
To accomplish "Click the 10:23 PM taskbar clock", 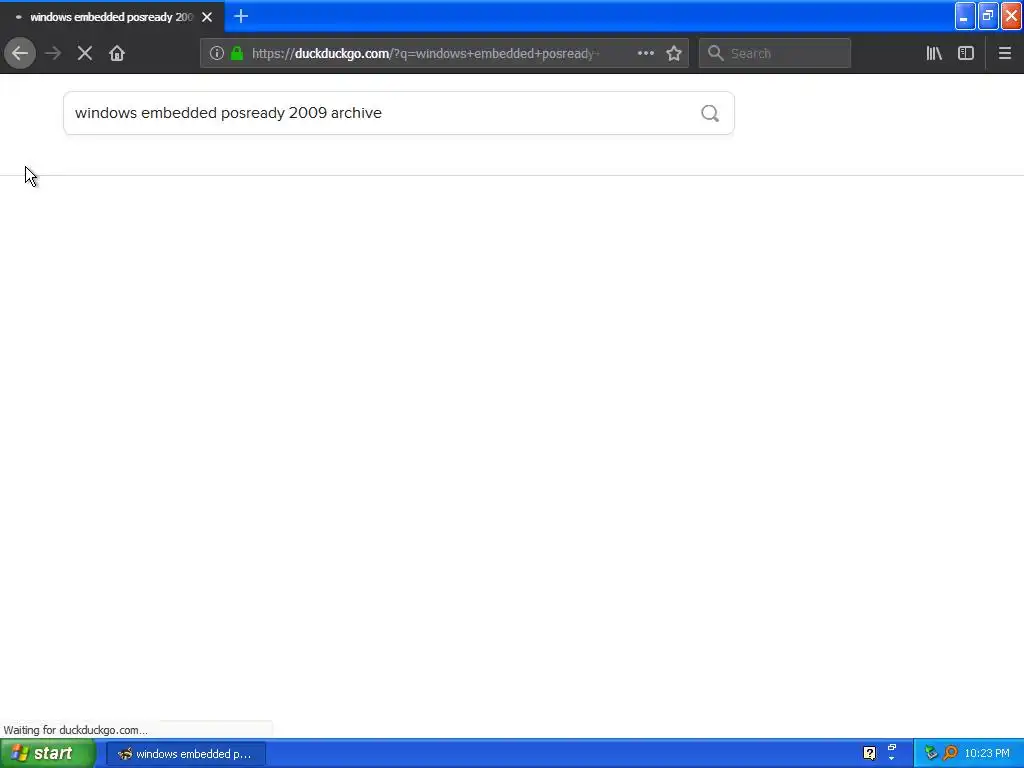I will pyautogui.click(x=987, y=754).
